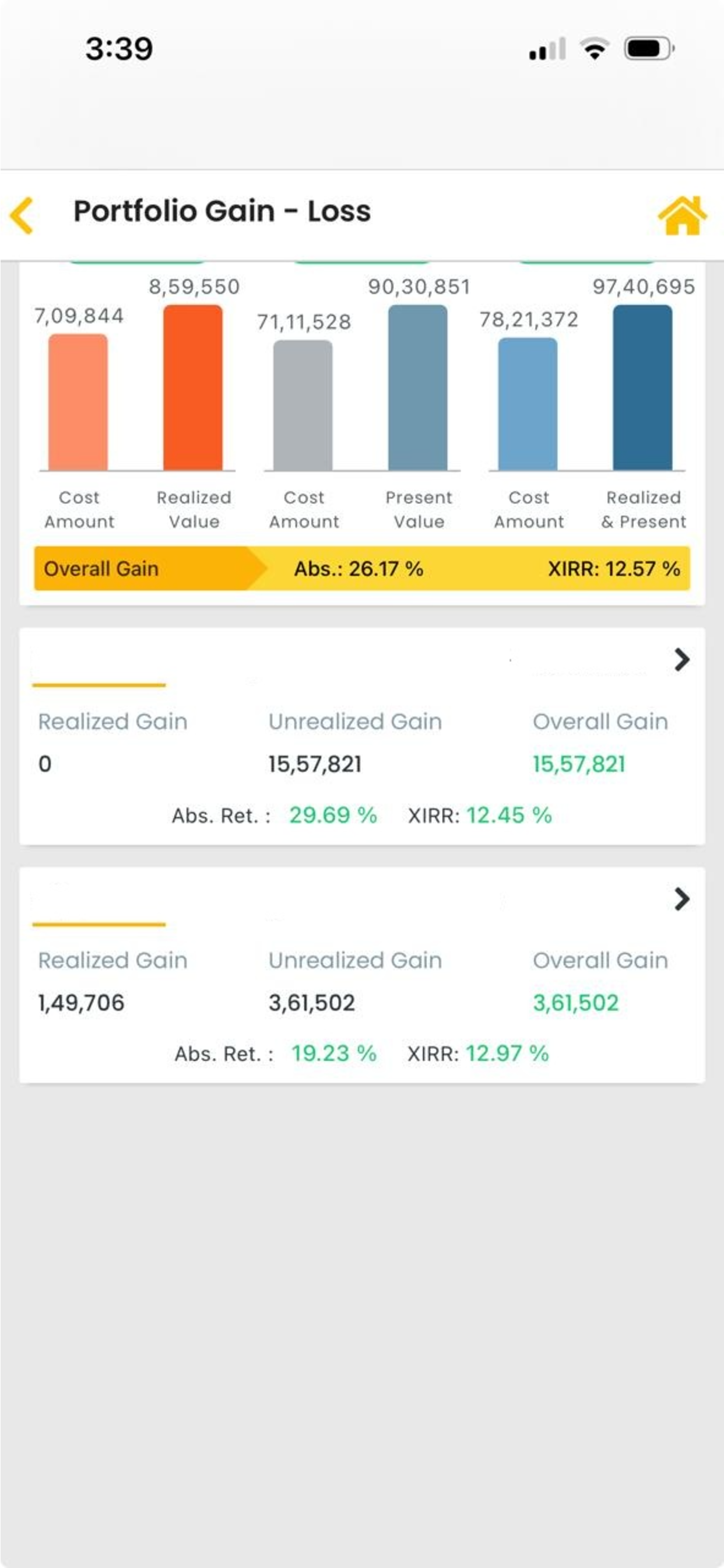The height and width of the screenshot is (1568, 724).
Task: Tap the Realized Gain 1,49,706 value
Action: point(81,1003)
